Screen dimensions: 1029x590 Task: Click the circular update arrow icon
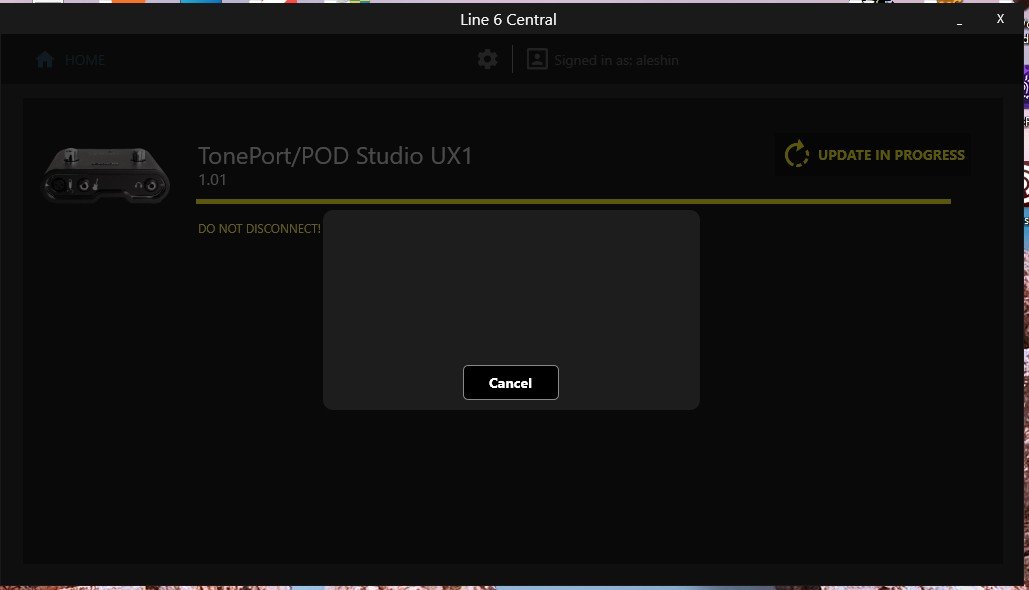[797, 155]
